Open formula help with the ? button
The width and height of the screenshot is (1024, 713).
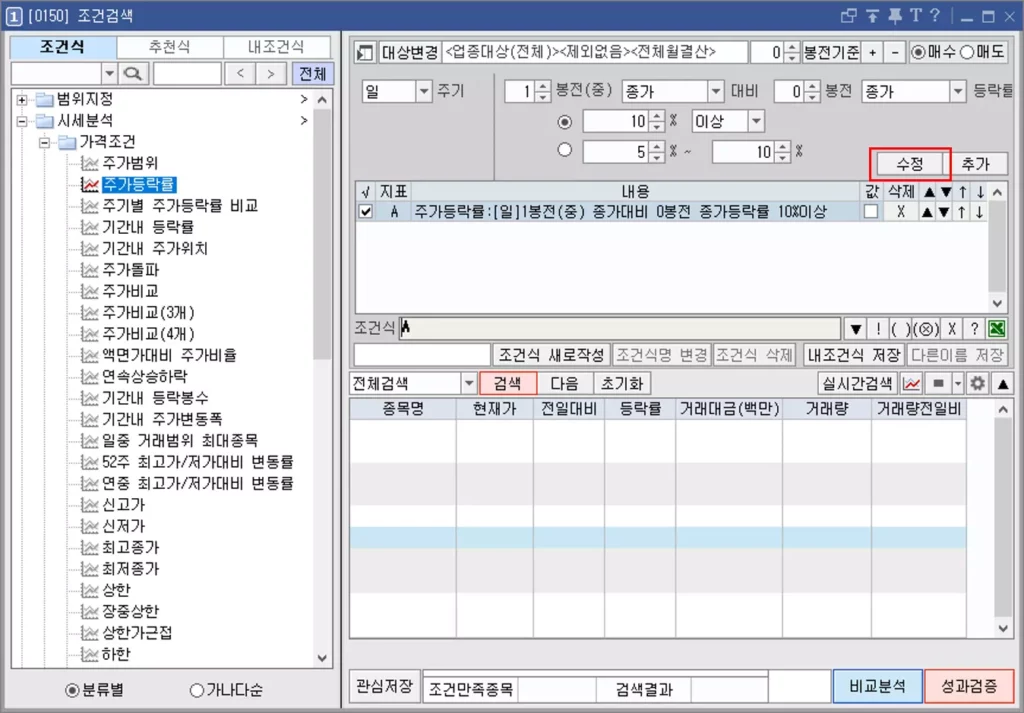(x=974, y=329)
